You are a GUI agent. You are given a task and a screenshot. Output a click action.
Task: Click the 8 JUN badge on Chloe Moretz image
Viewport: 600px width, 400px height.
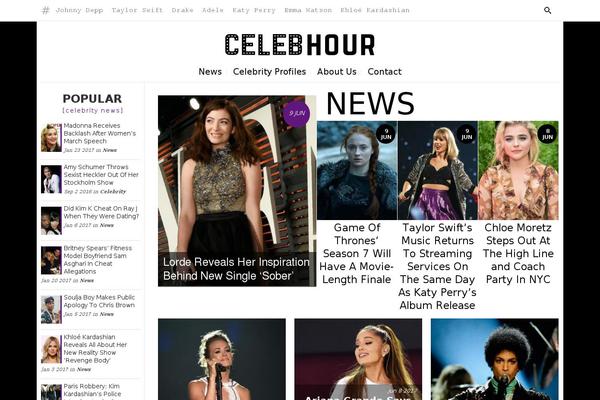pos(547,134)
